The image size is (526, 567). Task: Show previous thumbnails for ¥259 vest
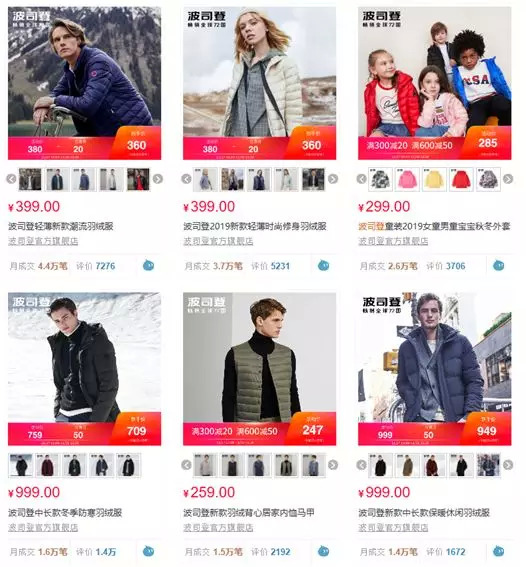(186, 465)
